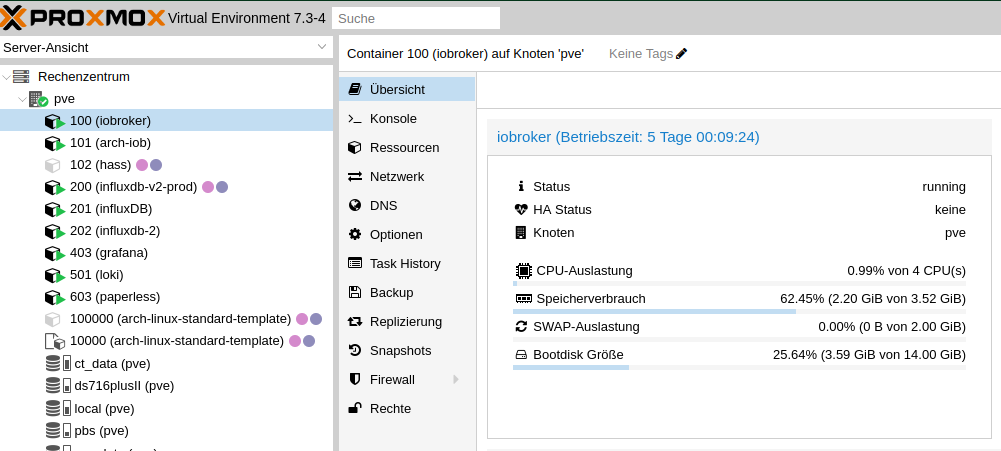Open the Replizierung tab
Image resolution: width=1001 pixels, height=451 pixels.
[x=407, y=321]
